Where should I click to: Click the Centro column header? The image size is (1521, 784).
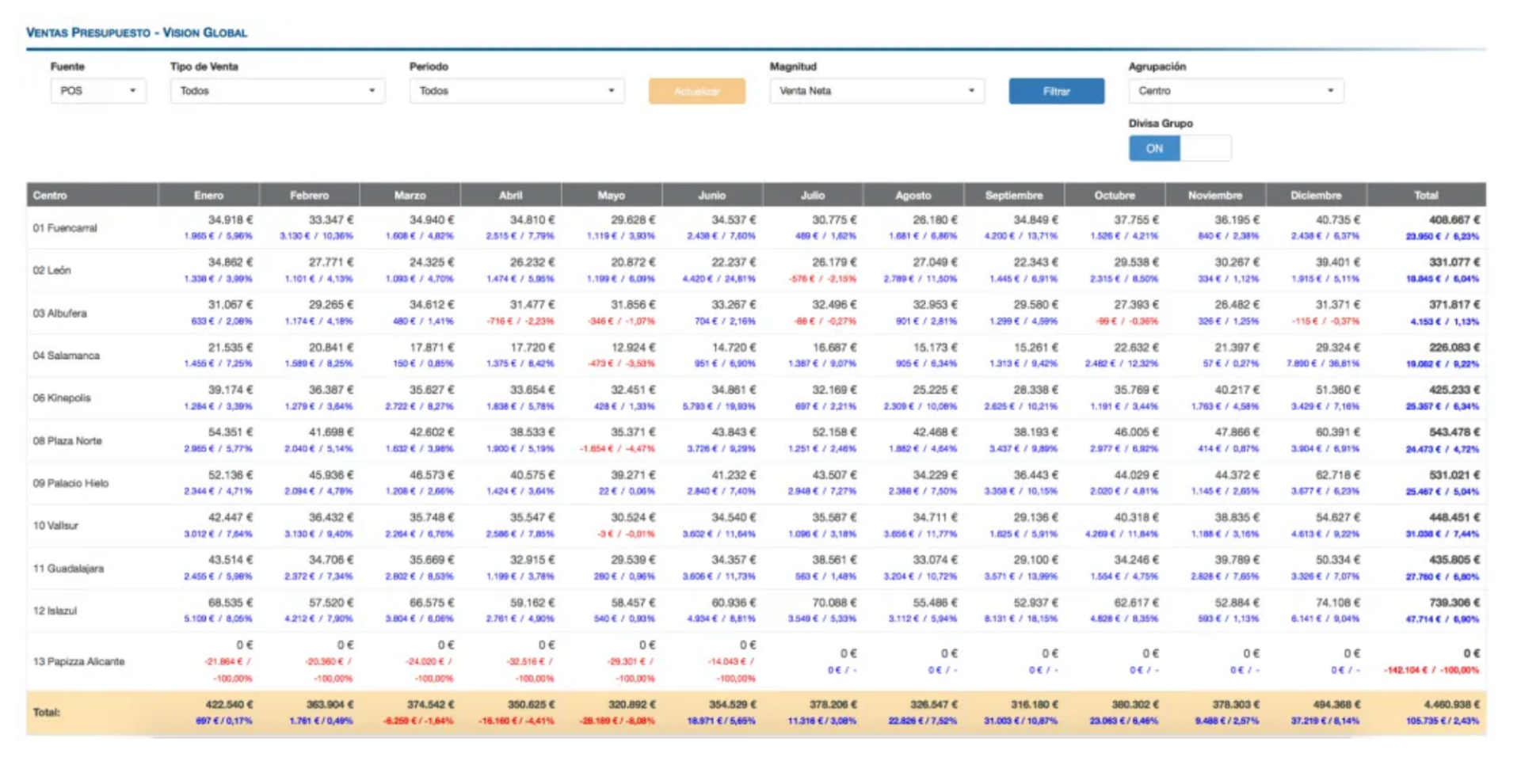[51, 195]
